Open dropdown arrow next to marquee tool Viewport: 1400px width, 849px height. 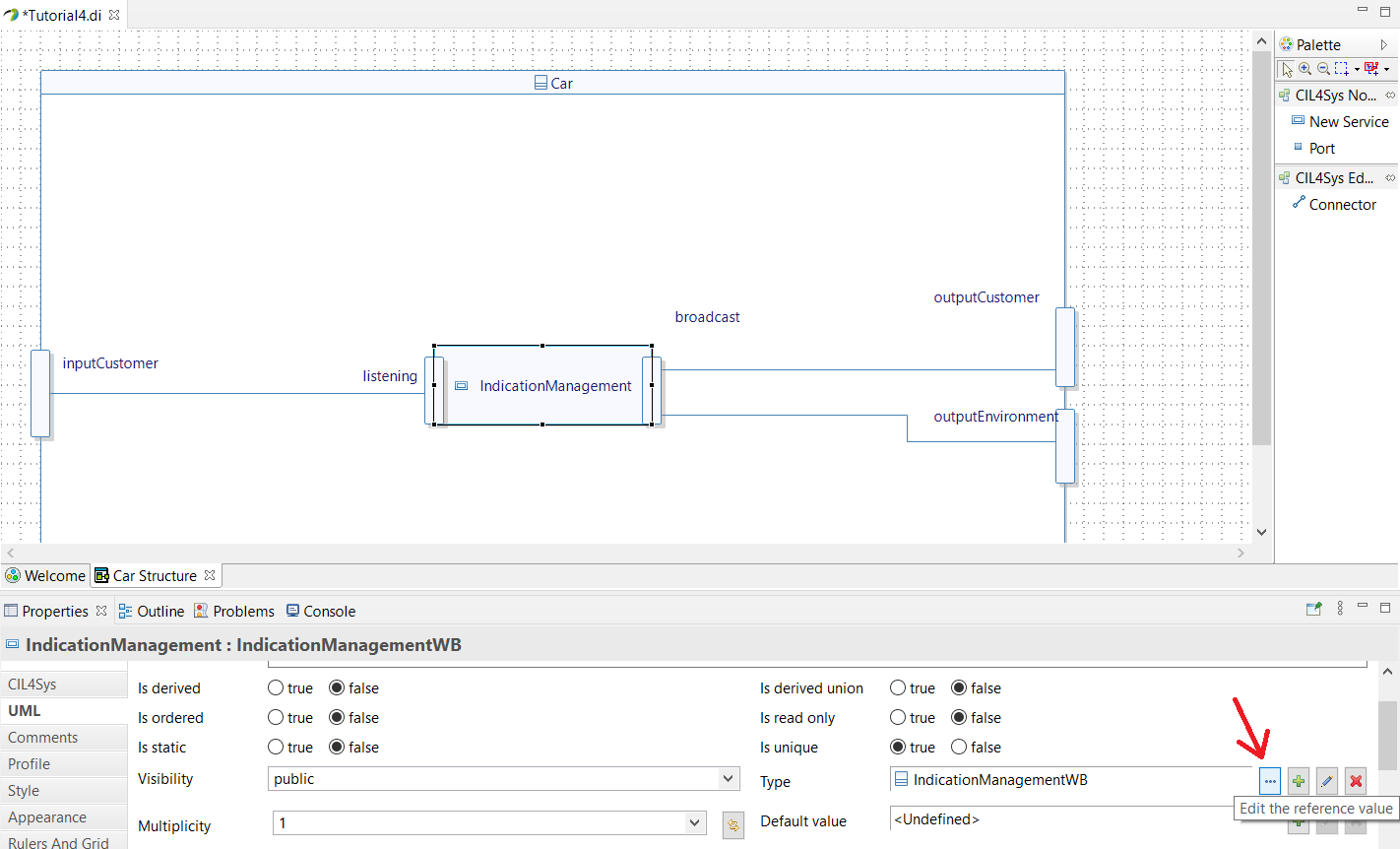pyautogui.click(x=1357, y=70)
